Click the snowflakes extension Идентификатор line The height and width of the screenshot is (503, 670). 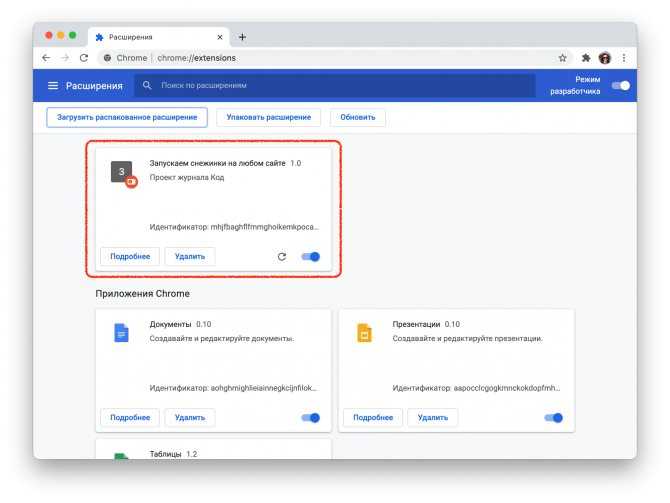click(x=234, y=227)
